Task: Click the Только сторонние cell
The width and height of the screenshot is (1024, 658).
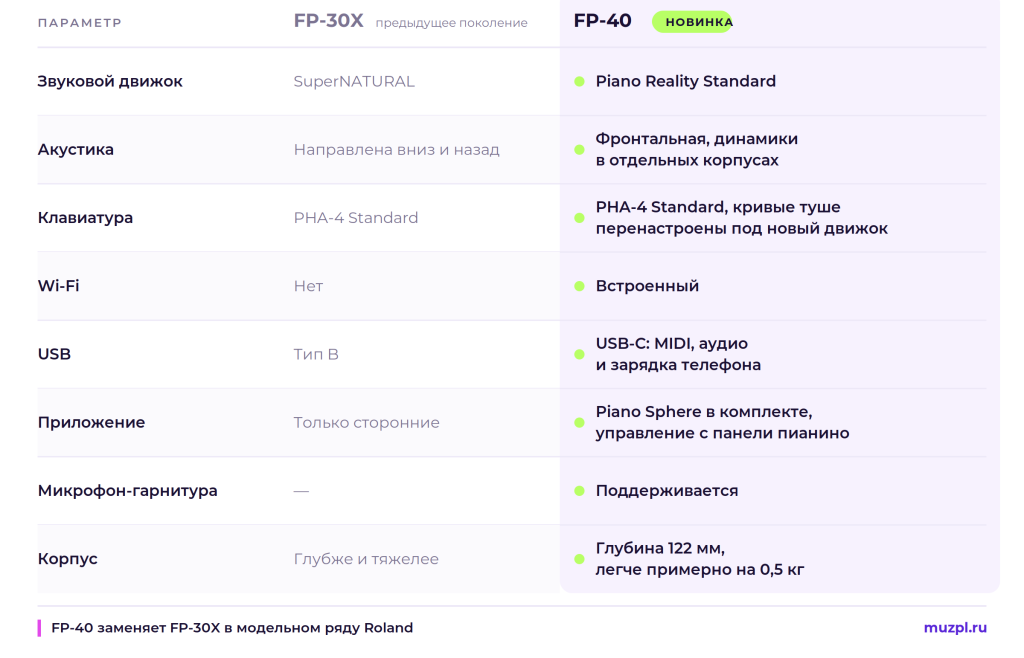Action: [x=366, y=422]
